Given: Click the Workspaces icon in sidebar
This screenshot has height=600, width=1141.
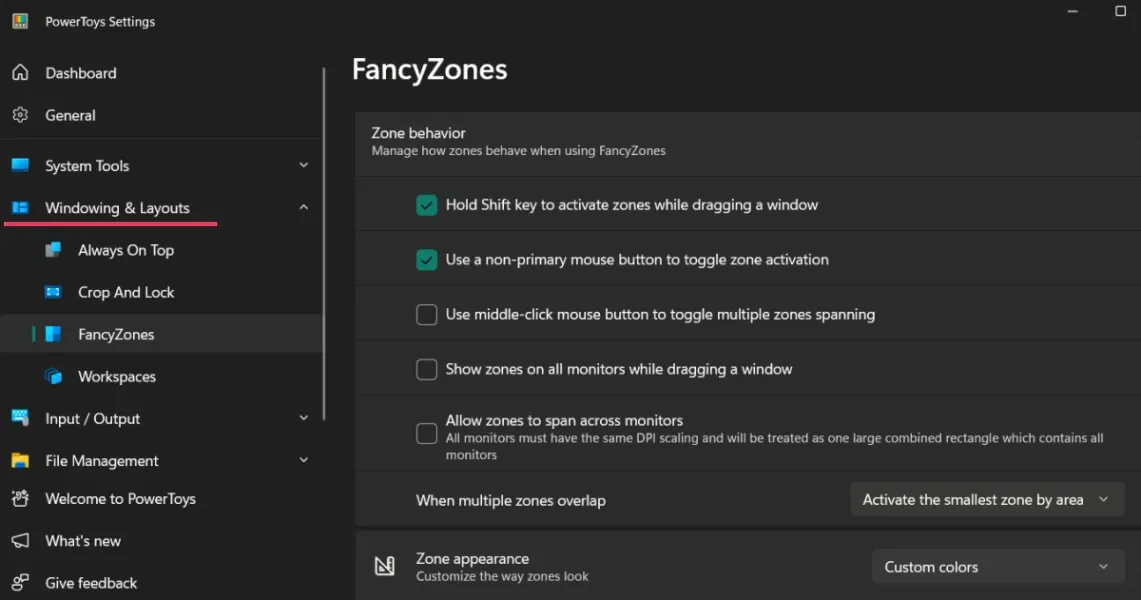Looking at the screenshot, I should [54, 377].
